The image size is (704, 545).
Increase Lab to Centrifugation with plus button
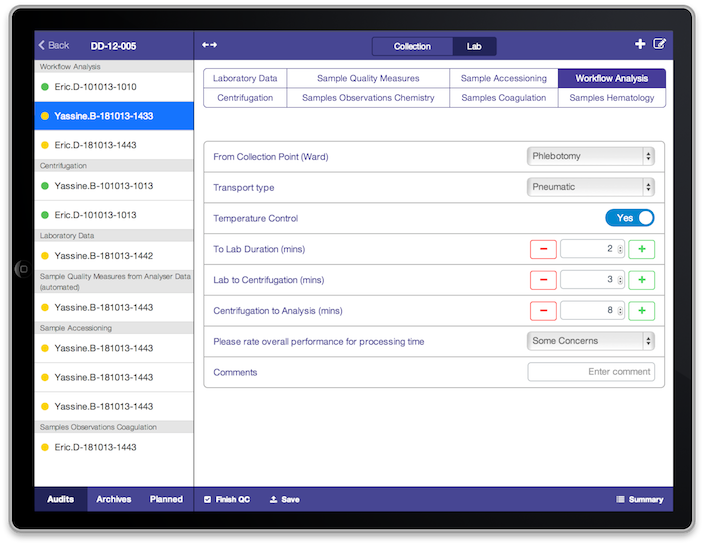641,280
